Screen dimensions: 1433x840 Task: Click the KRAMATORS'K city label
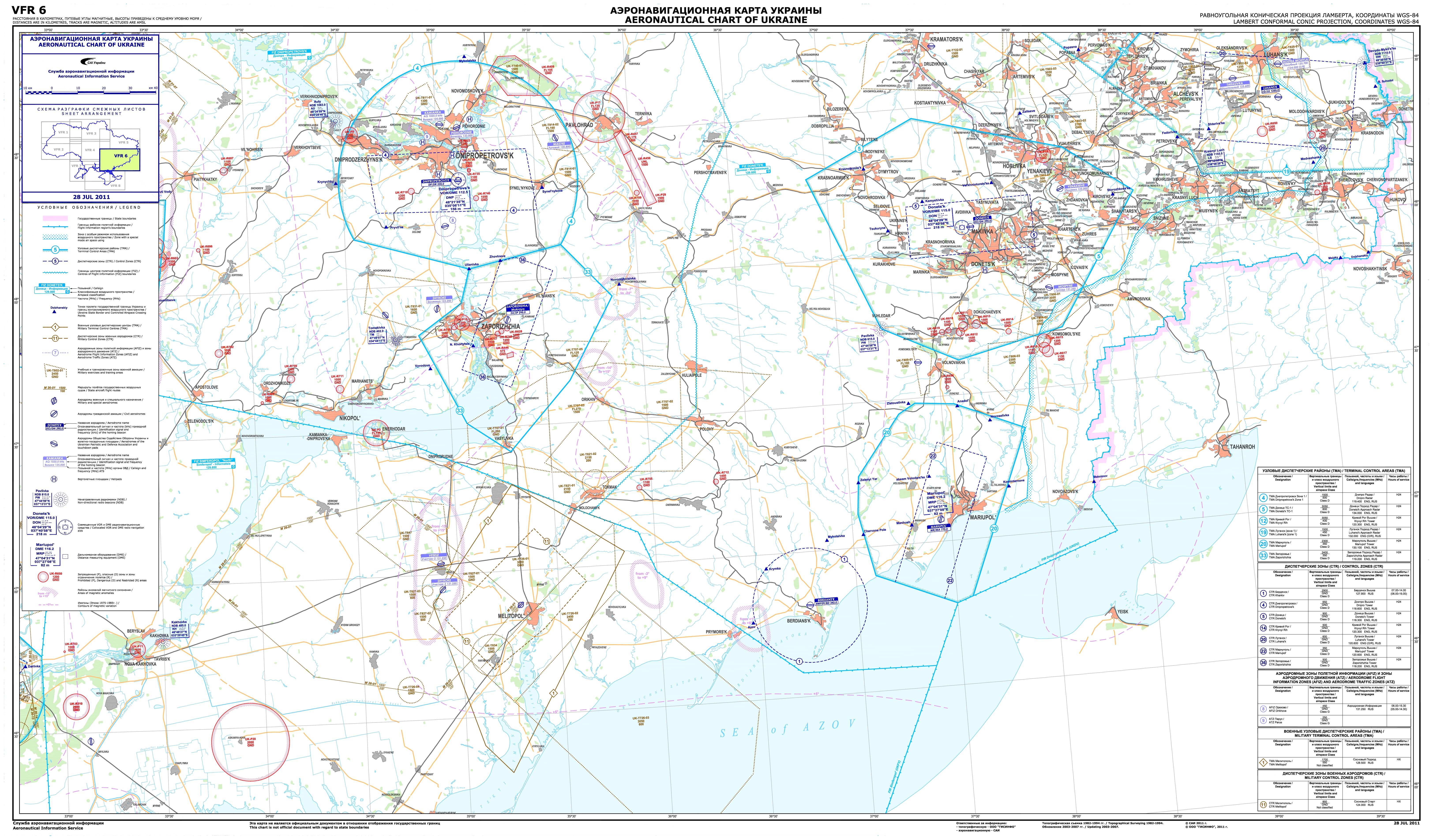coord(946,39)
